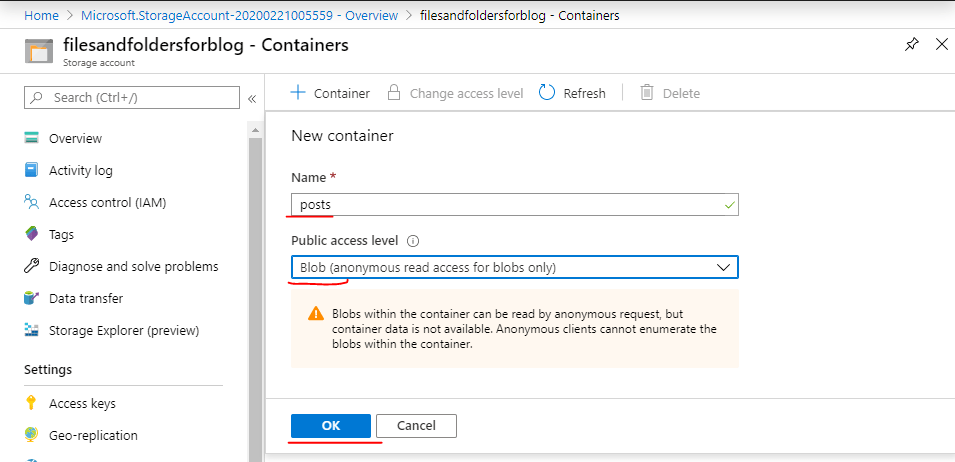Open Activity log from sidebar
The image size is (955, 462).
pyautogui.click(x=80, y=170)
